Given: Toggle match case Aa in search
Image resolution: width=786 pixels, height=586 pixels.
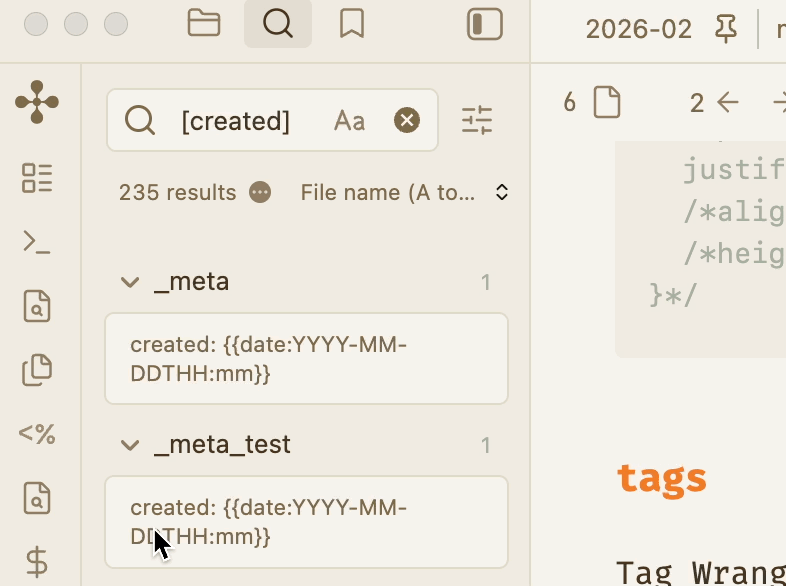Looking at the screenshot, I should (x=349, y=121).
